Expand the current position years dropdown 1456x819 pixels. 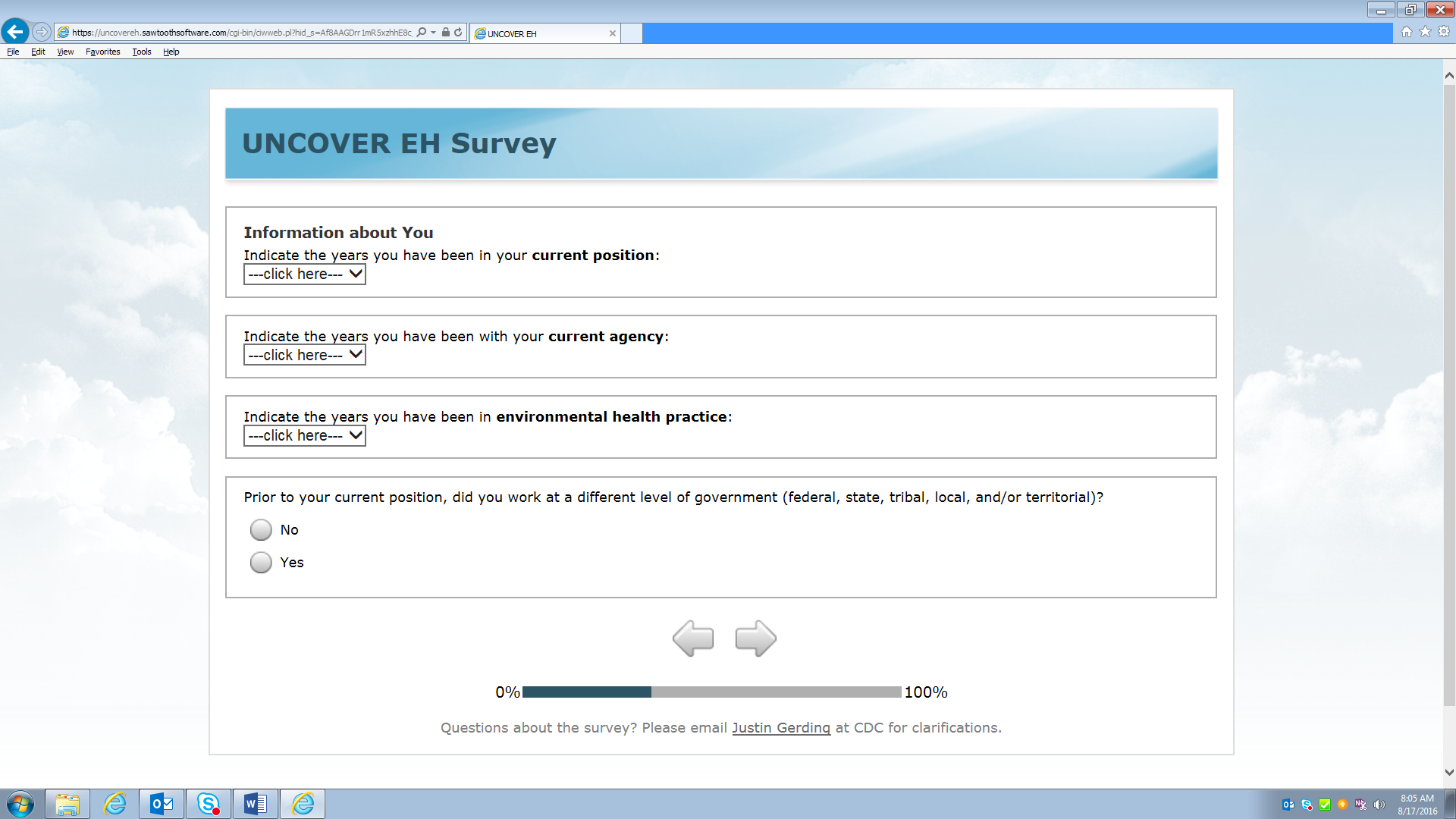point(304,275)
